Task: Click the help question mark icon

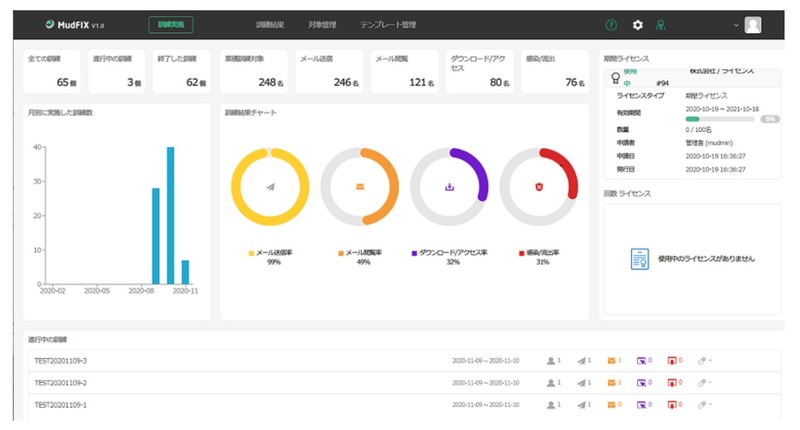Action: pos(612,24)
